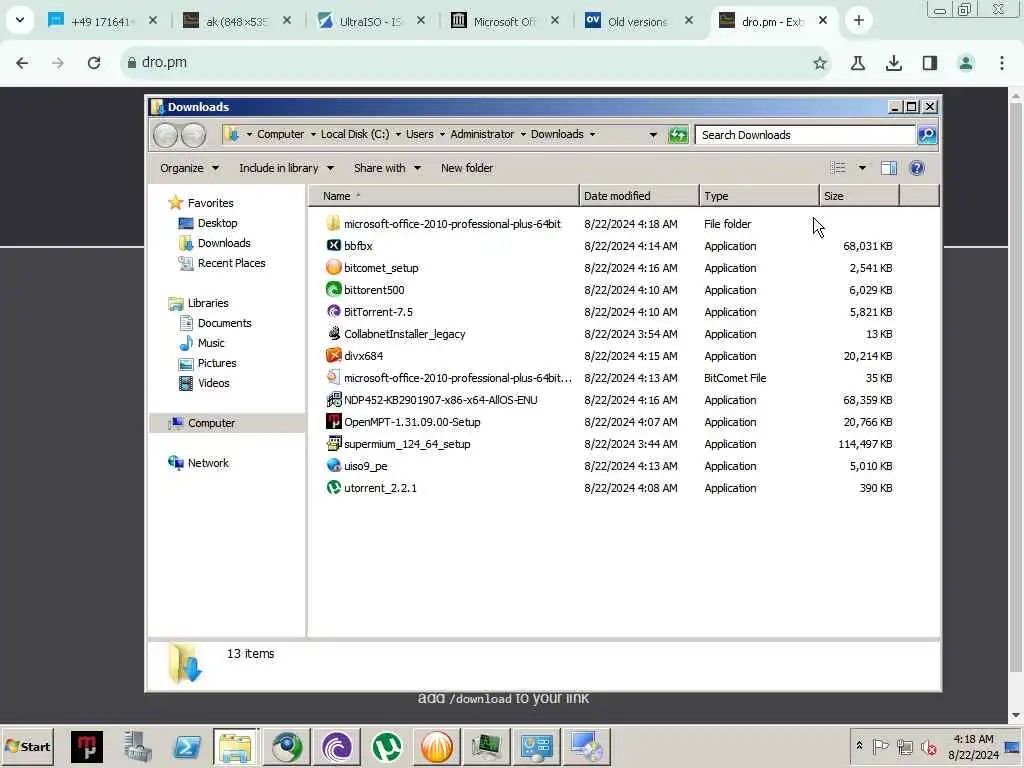This screenshot has width=1024, height=768.
Task: Select the utorrent_2.2.1 icon
Action: tap(334, 487)
